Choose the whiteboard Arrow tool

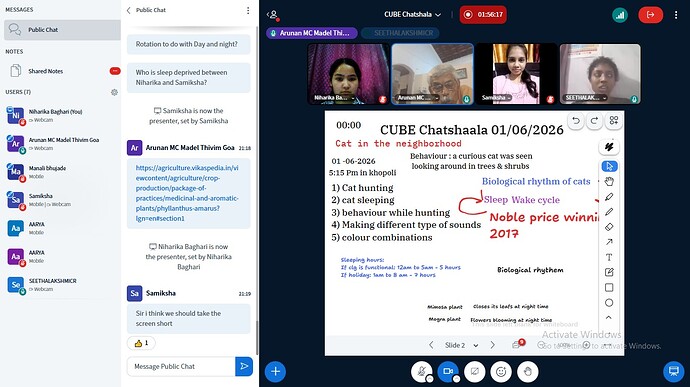click(609, 242)
